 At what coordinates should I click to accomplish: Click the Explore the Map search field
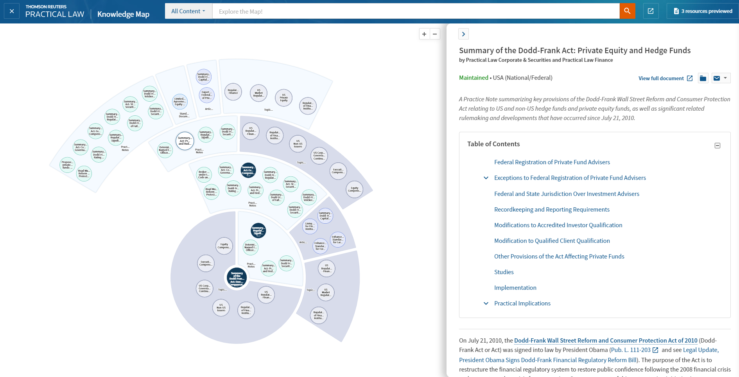click(416, 11)
